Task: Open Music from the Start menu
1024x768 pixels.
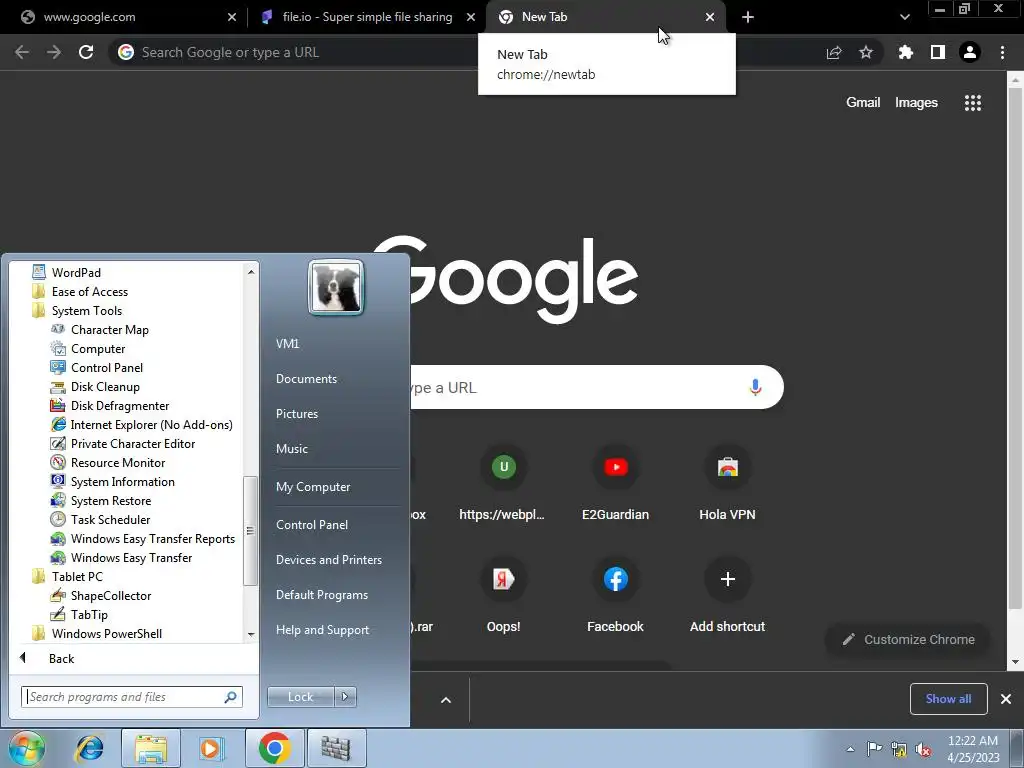Action: pos(292,449)
